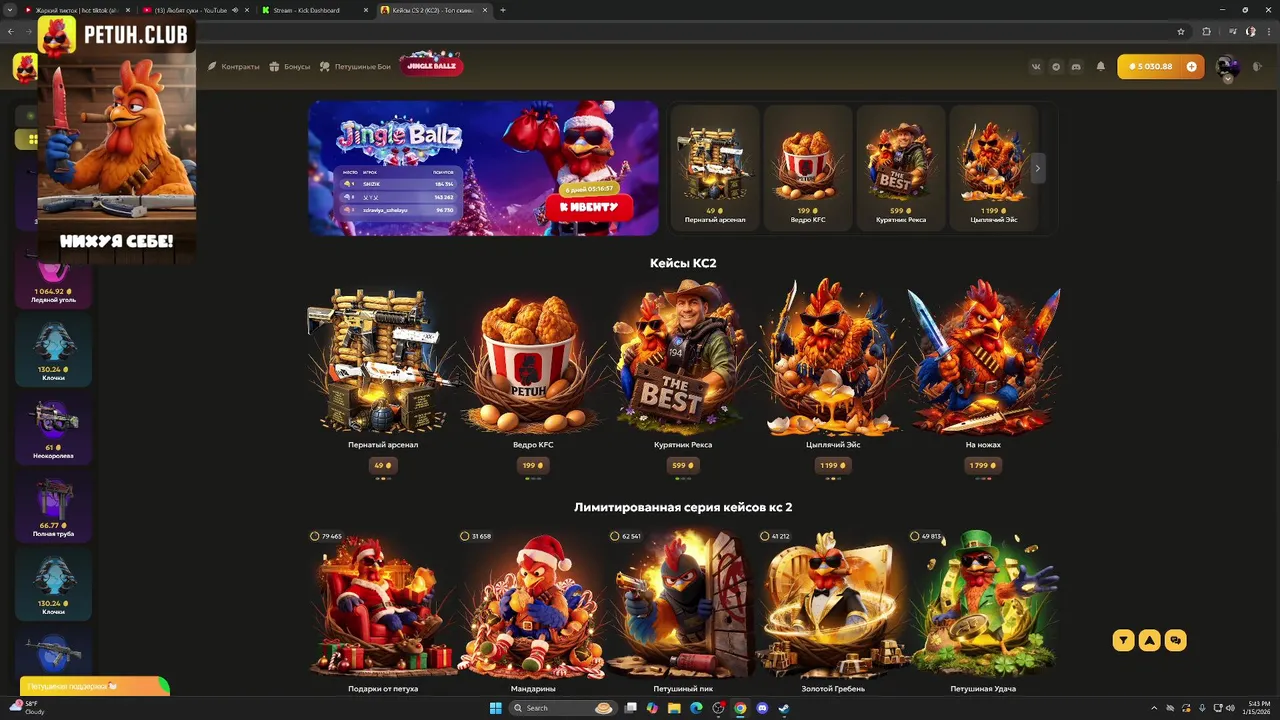The width and height of the screenshot is (1280, 720).
Task: Click the logout icon beside the avatar
Action: tap(1257, 66)
